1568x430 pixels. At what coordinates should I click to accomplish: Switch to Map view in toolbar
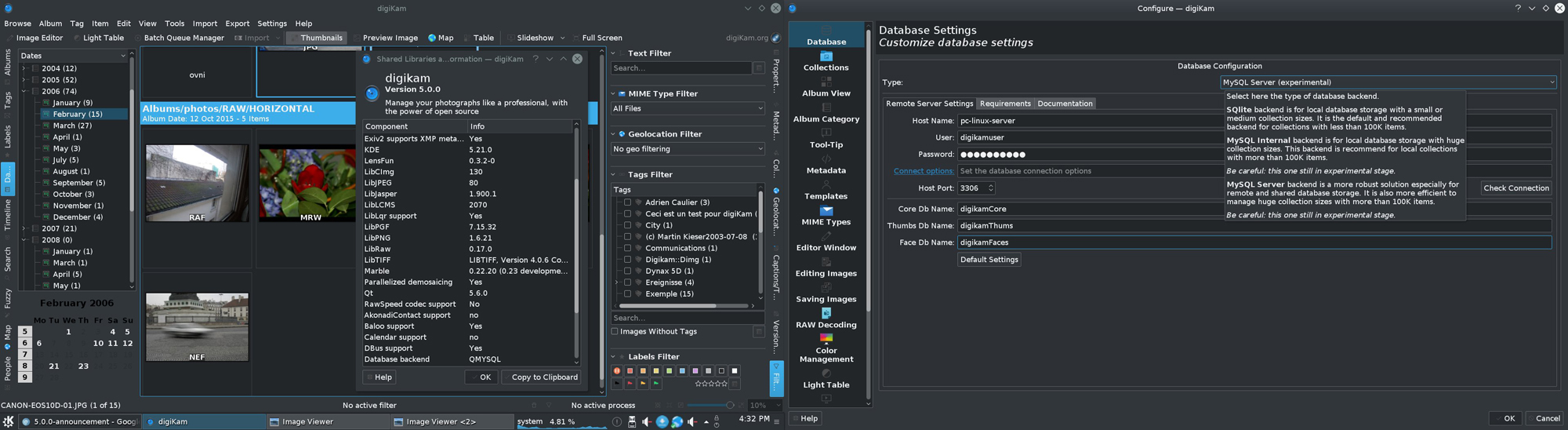[441, 38]
